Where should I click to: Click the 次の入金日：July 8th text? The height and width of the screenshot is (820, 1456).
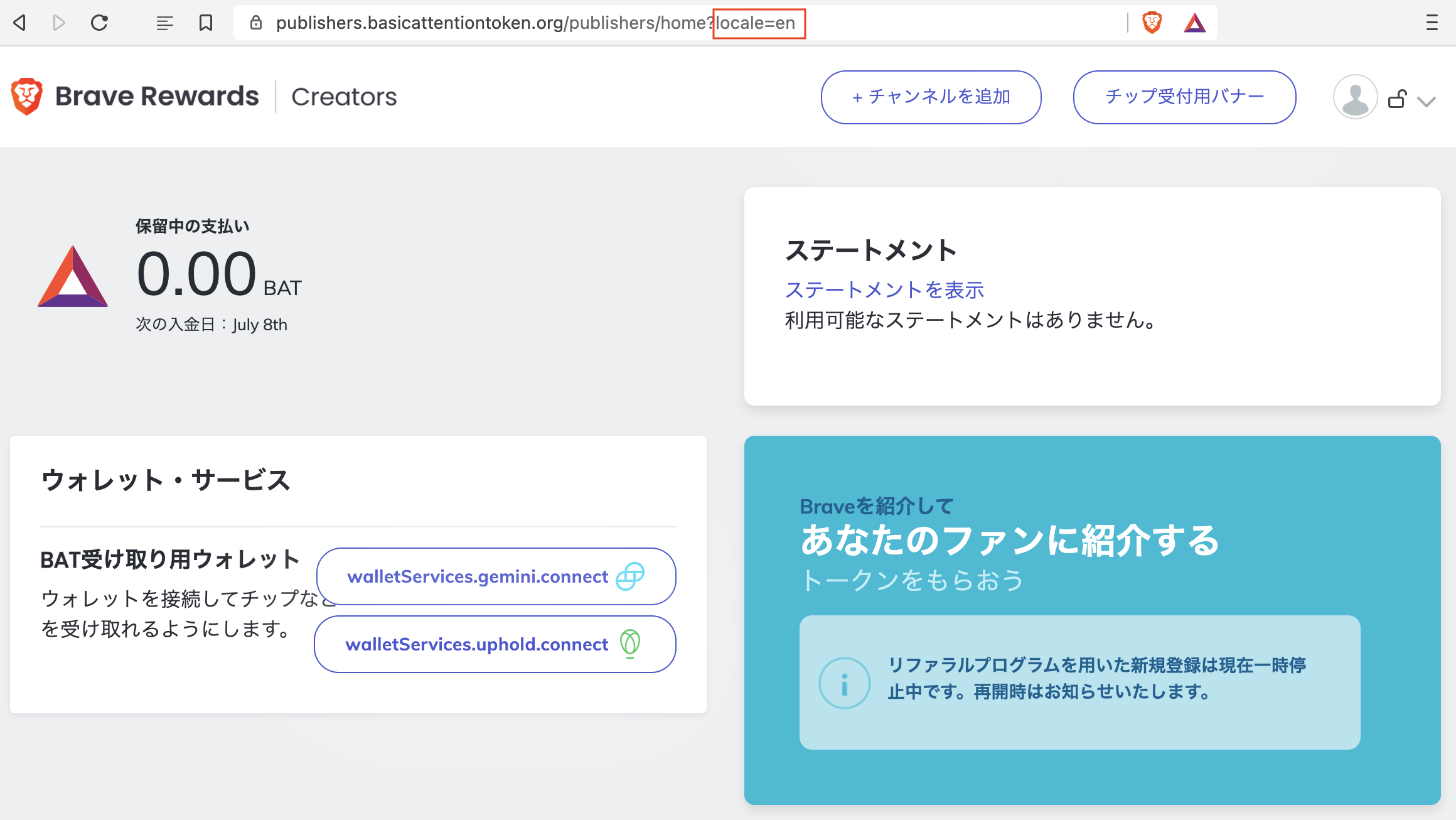click(211, 325)
